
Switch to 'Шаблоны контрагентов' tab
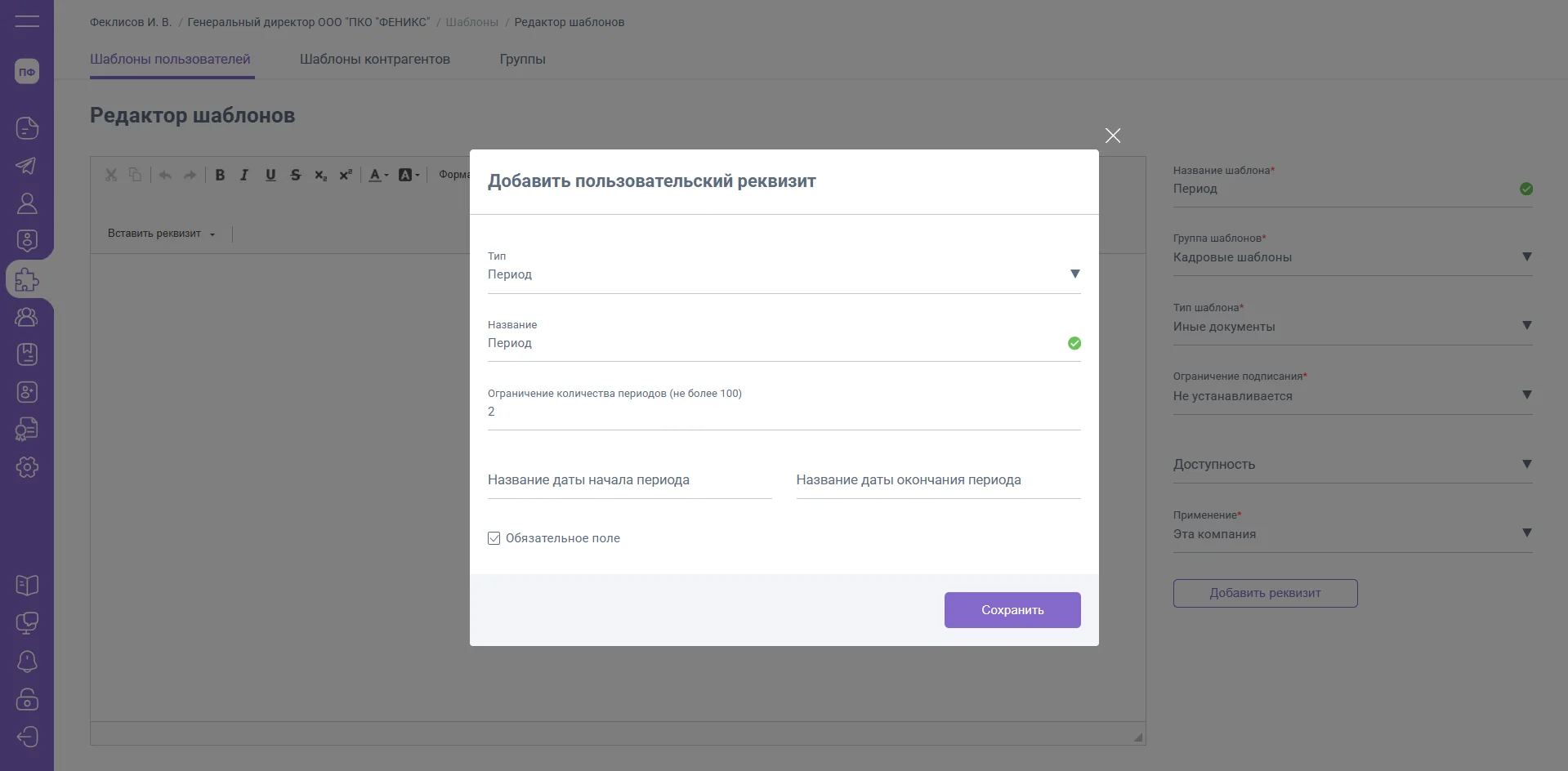tap(374, 59)
